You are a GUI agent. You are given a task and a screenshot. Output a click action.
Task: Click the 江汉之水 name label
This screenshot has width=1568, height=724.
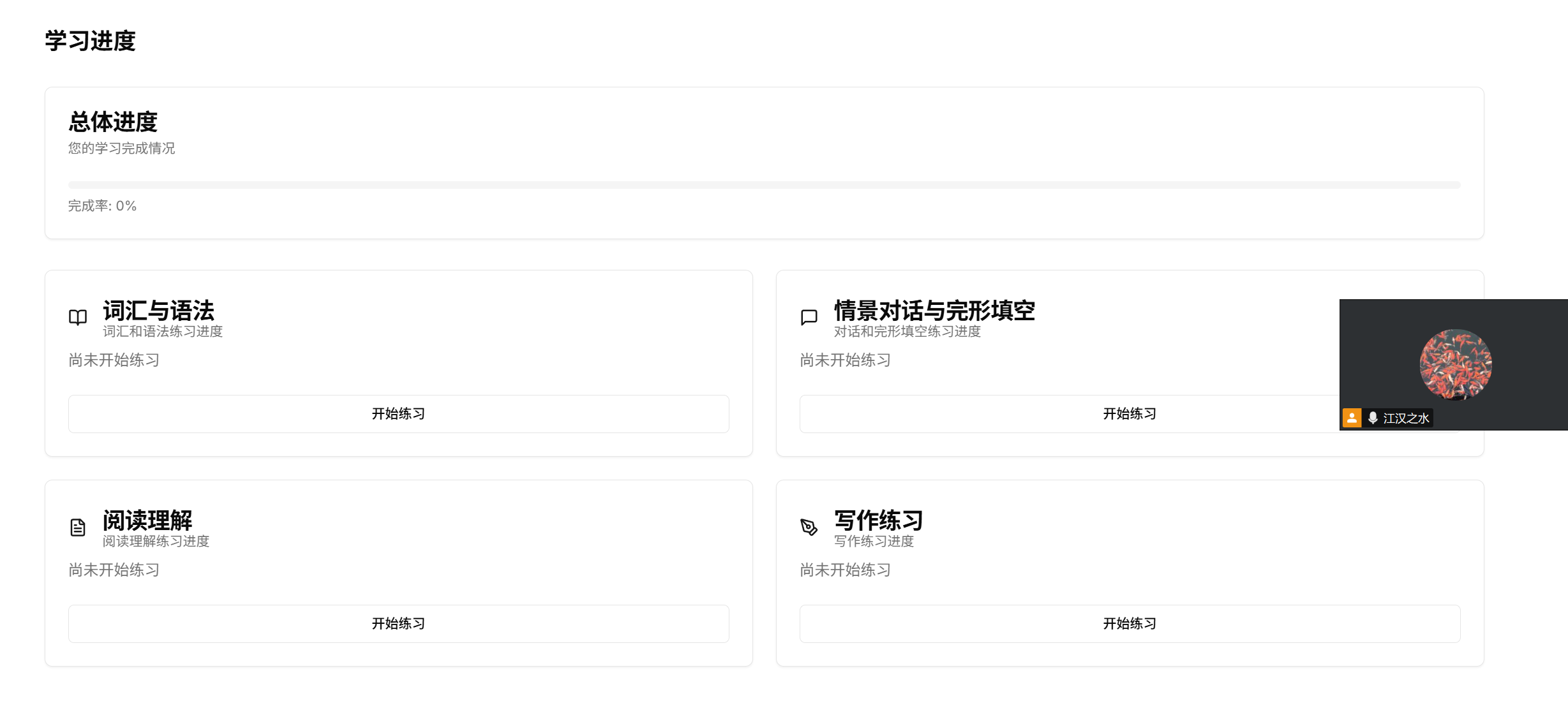[1406, 418]
